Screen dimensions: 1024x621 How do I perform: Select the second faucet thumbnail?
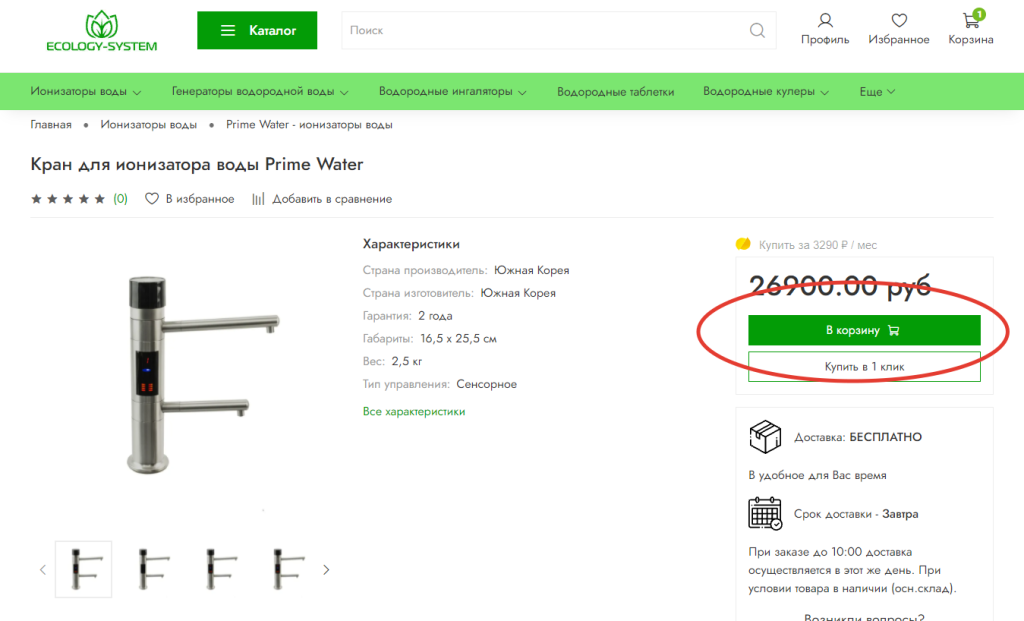(x=153, y=569)
